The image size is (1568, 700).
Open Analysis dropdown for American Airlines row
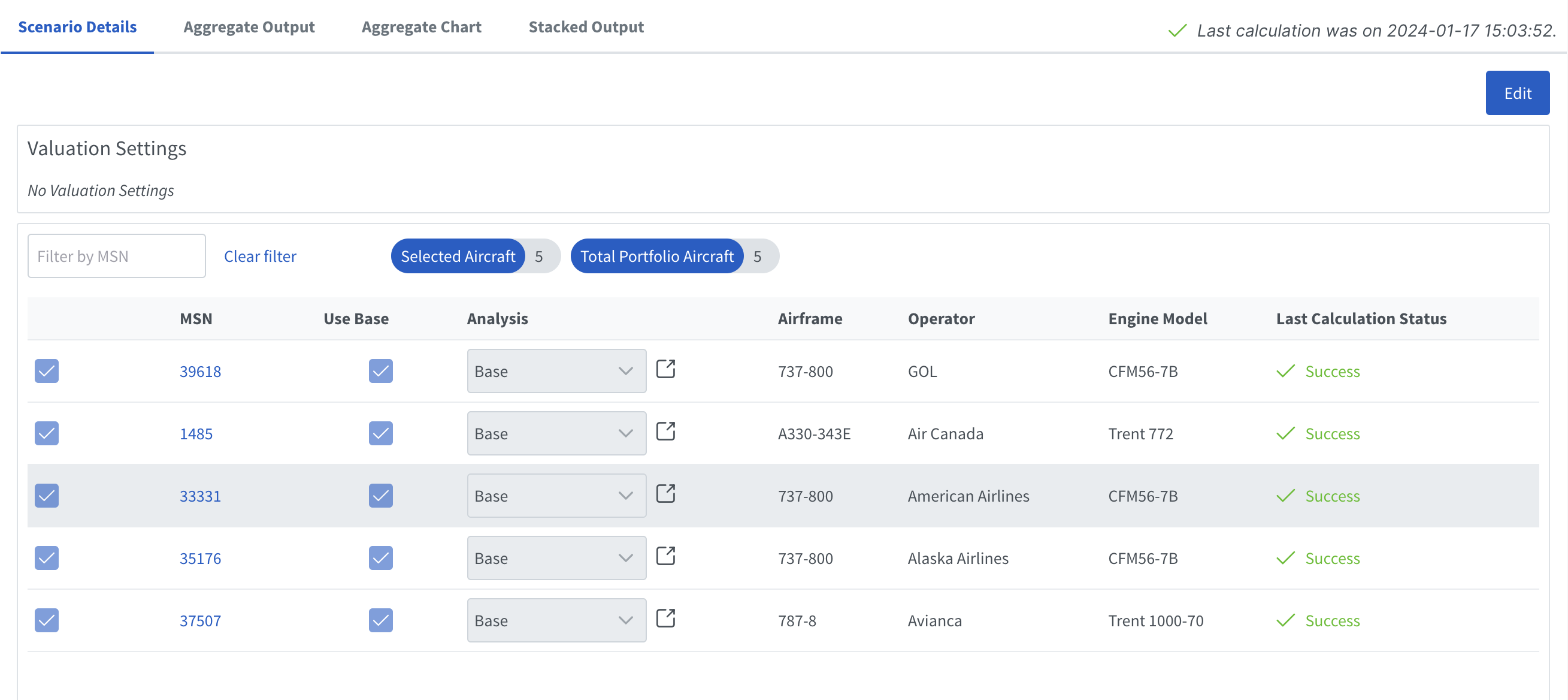click(x=556, y=496)
